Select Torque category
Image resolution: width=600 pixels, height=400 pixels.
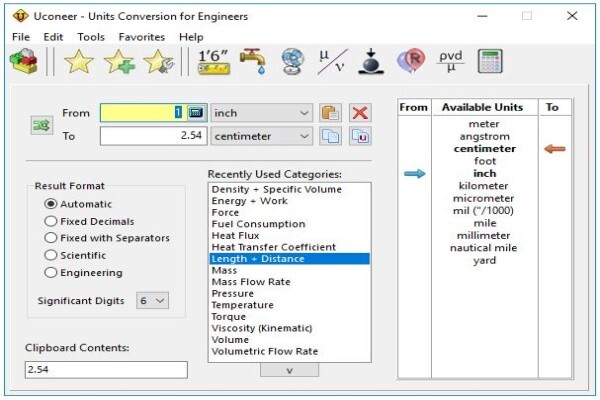pyautogui.click(x=289, y=317)
